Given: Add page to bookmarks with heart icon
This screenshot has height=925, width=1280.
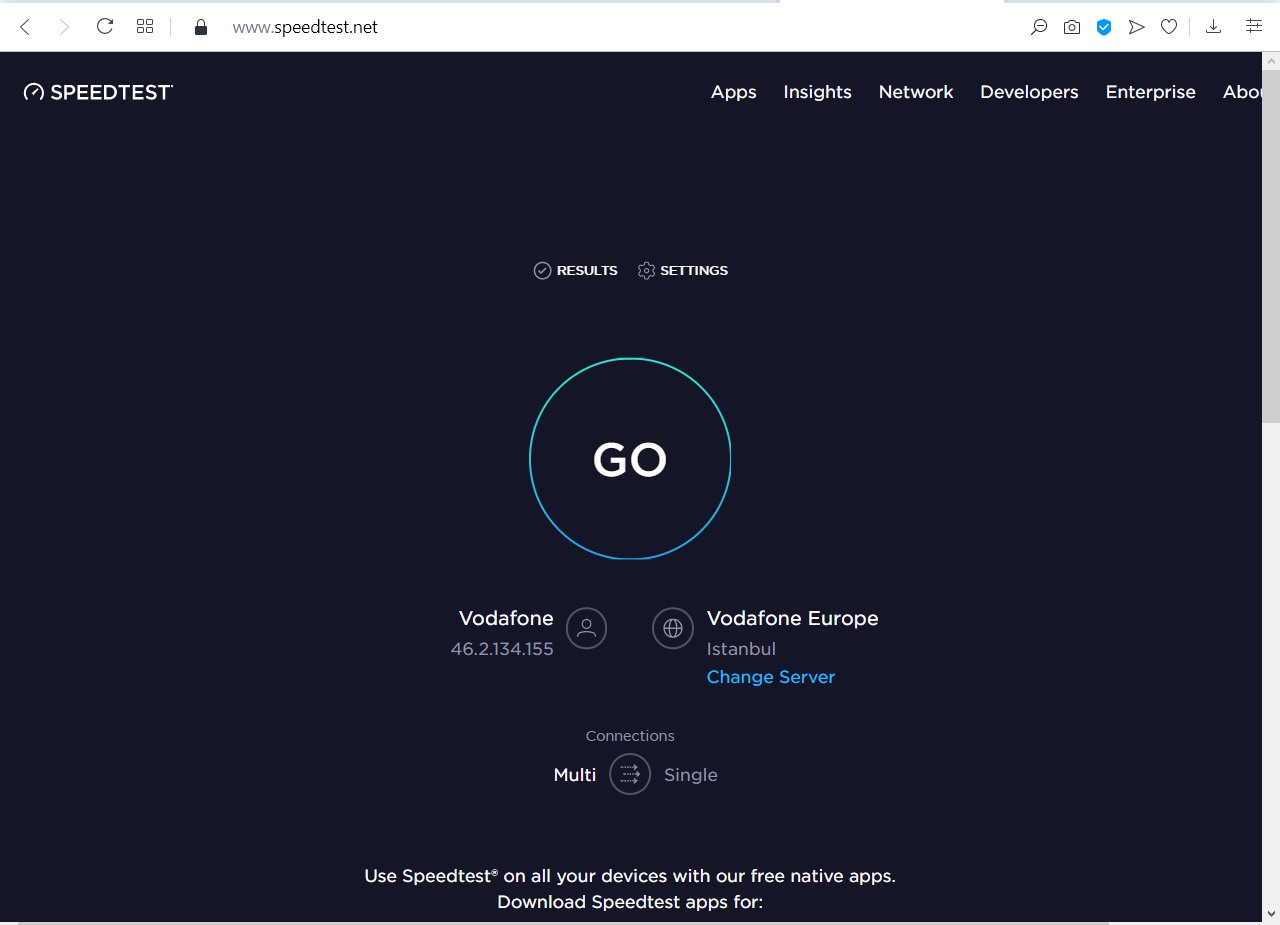Looking at the screenshot, I should pos(1169,27).
